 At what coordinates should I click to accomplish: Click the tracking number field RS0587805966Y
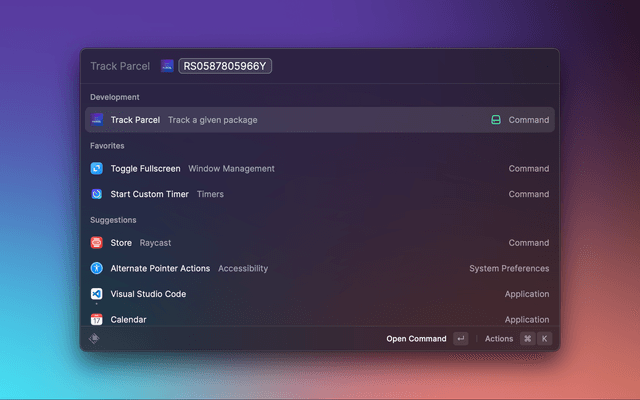(x=225, y=66)
